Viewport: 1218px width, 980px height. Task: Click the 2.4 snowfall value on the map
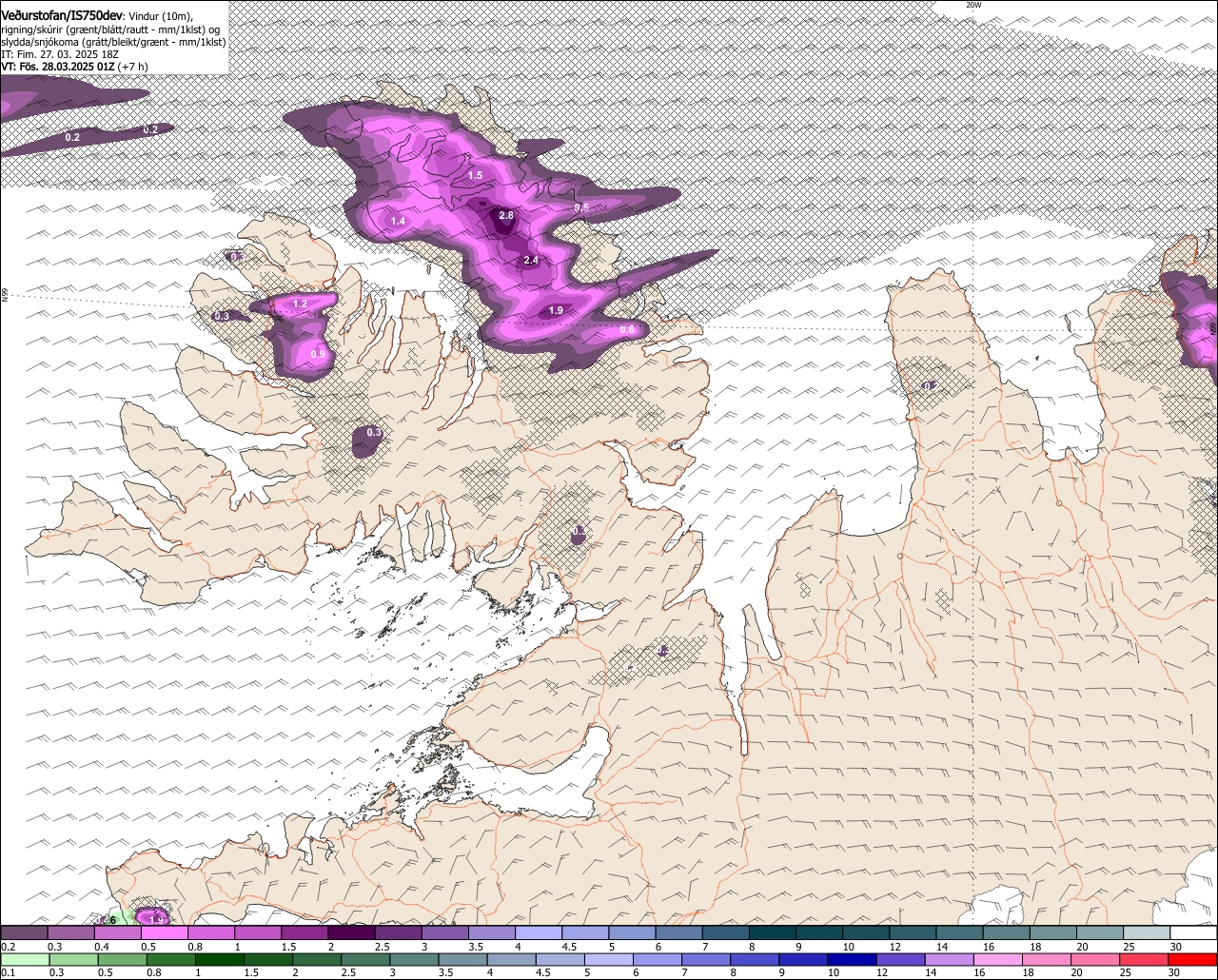click(x=531, y=261)
